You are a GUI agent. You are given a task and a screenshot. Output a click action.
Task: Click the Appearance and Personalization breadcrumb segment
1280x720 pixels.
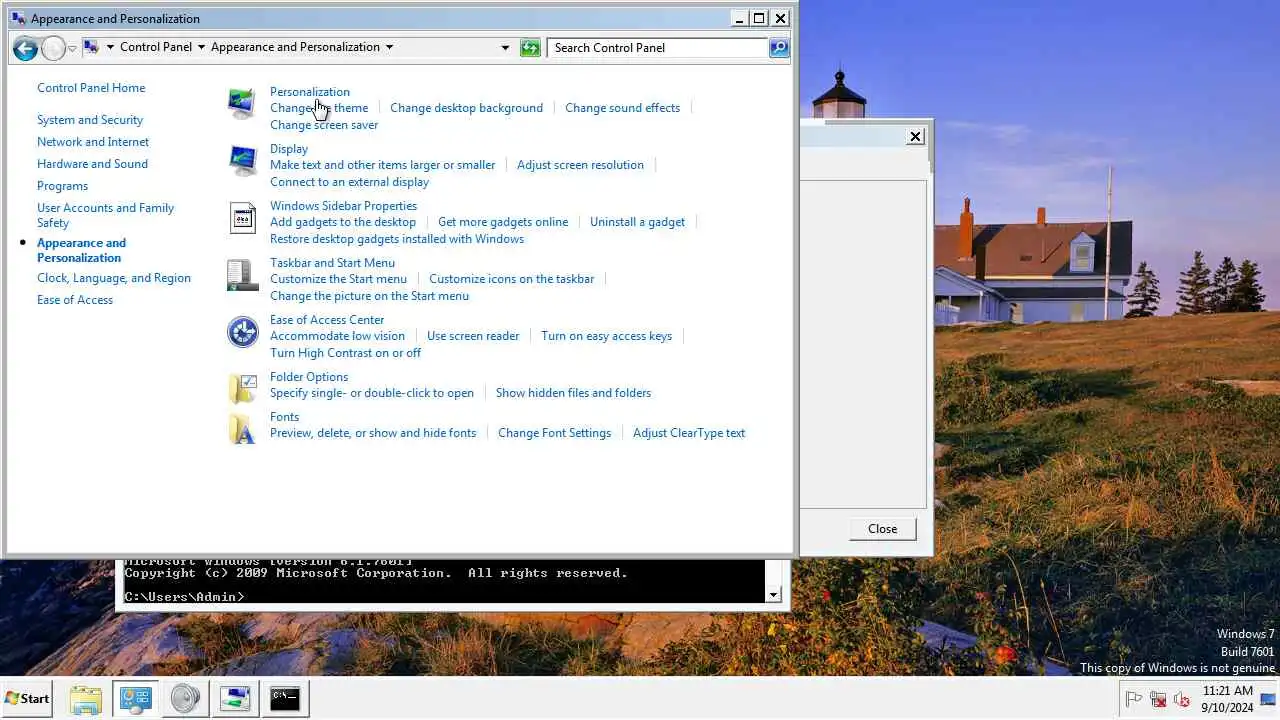[295, 47]
